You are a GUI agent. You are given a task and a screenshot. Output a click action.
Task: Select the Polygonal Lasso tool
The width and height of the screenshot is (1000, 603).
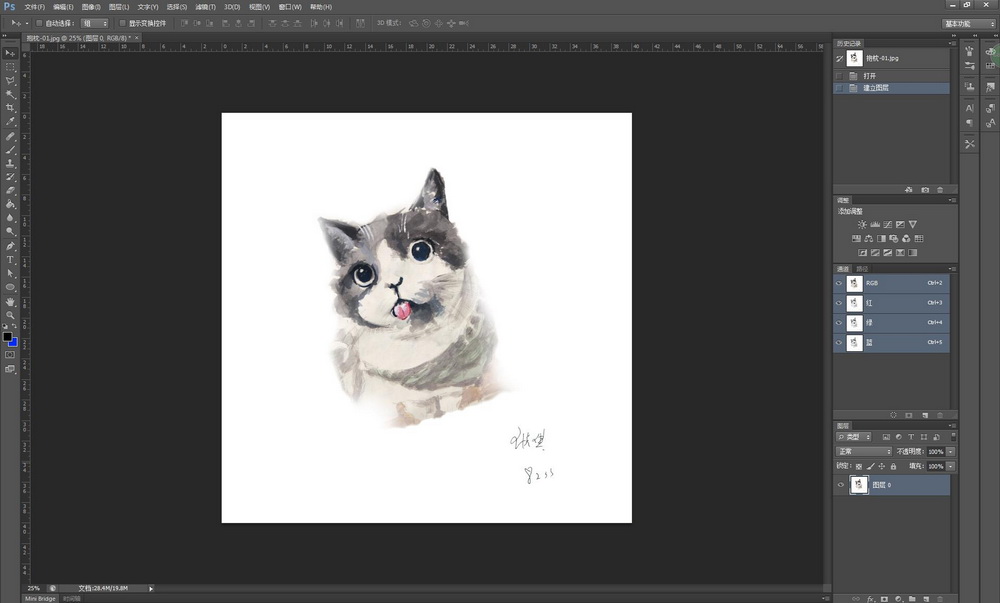point(10,81)
